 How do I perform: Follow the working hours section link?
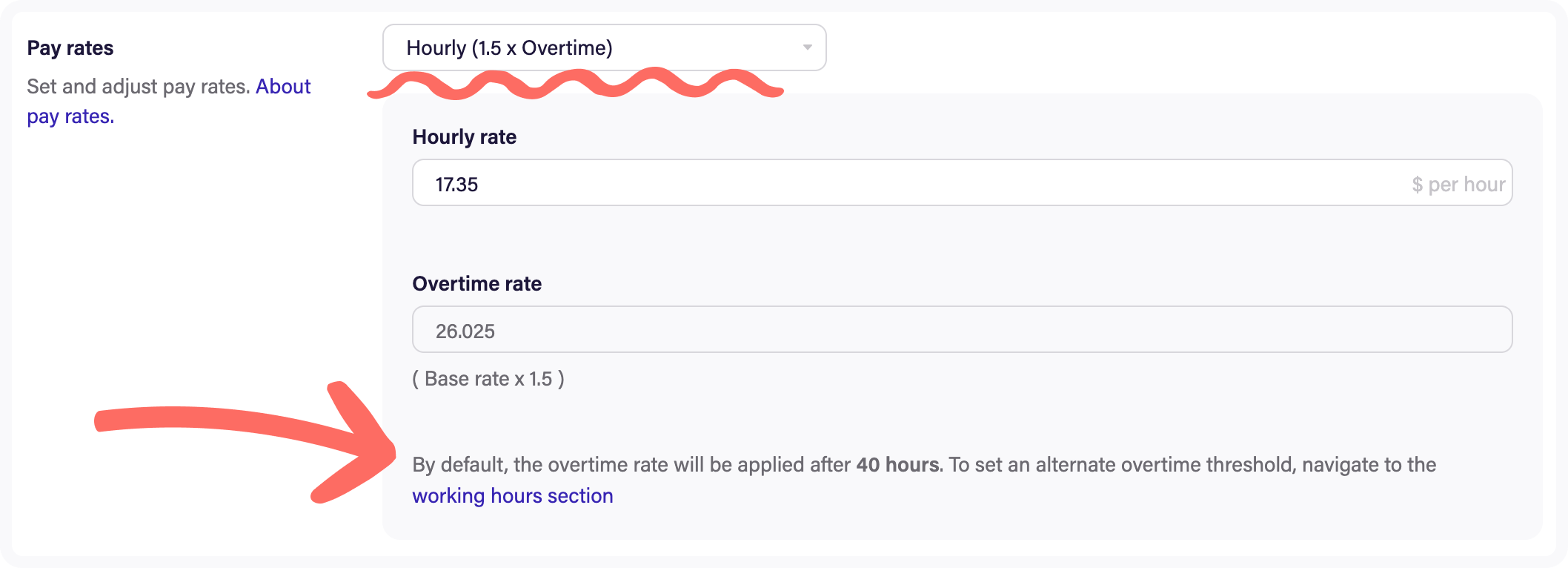click(512, 496)
